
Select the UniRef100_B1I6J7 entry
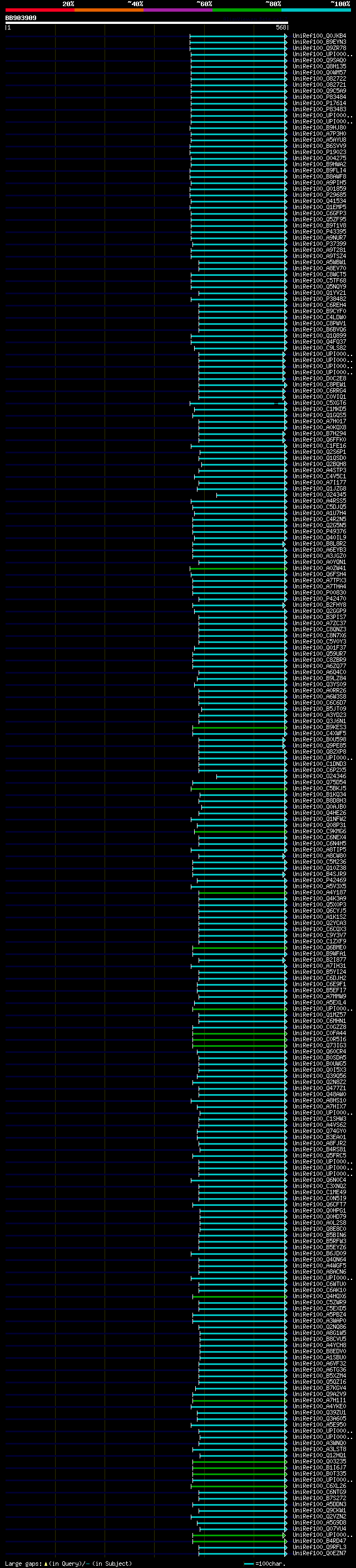pyautogui.click(x=319, y=1467)
